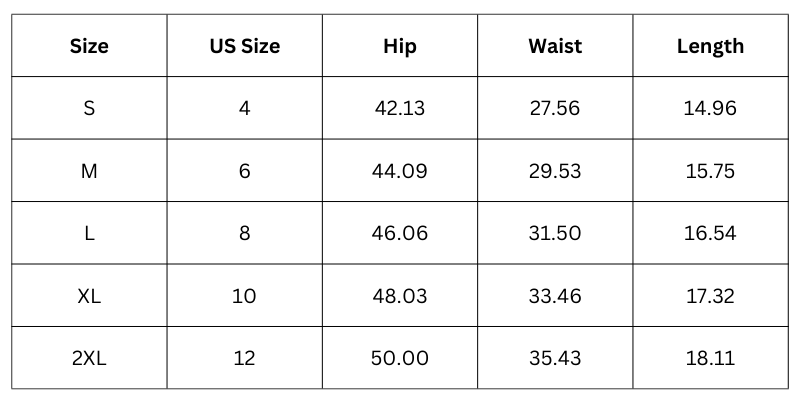Select the US Size column header
800x400 pixels.
[244, 46]
